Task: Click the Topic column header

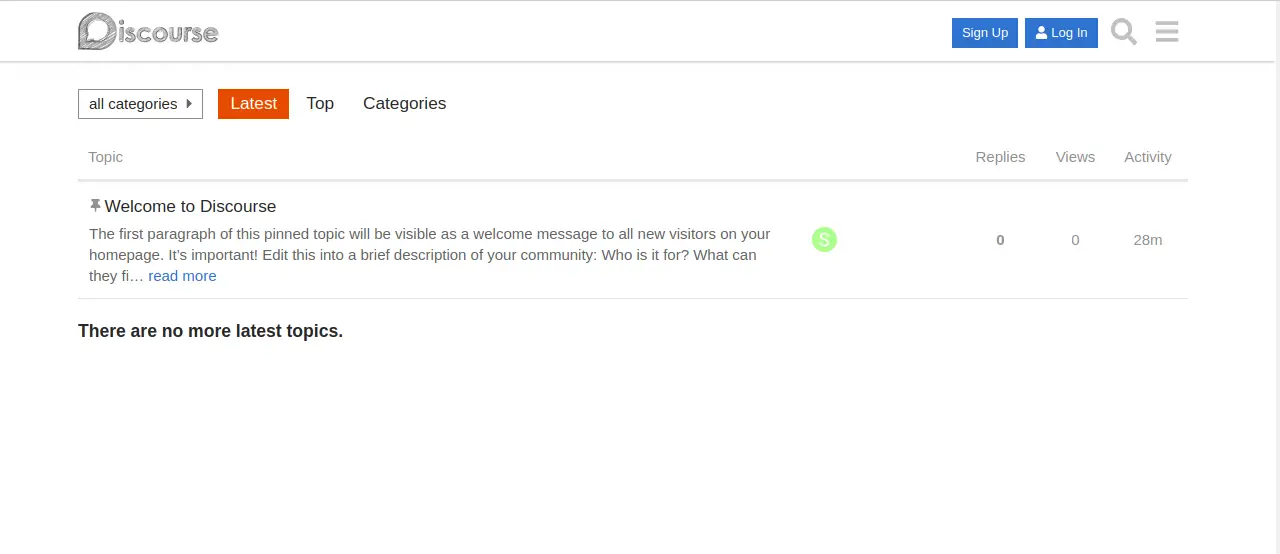Action: coord(105,157)
